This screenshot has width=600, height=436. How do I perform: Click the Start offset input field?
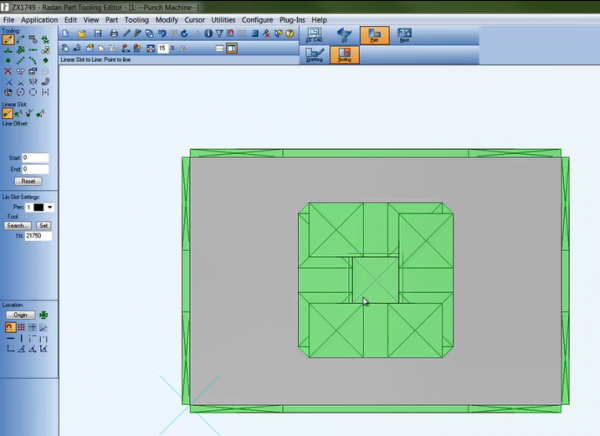[x=36, y=158]
